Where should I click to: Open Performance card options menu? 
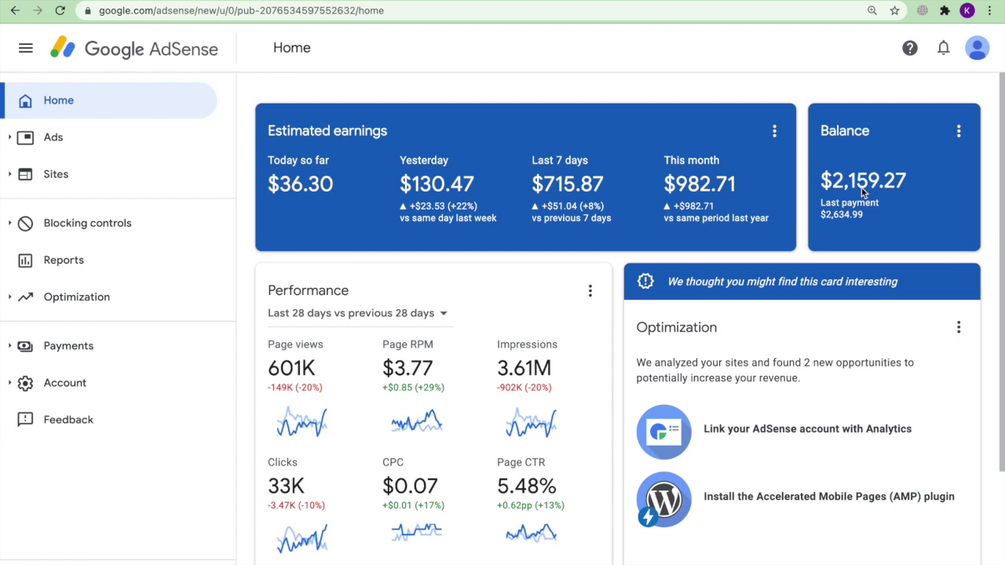[x=590, y=291]
